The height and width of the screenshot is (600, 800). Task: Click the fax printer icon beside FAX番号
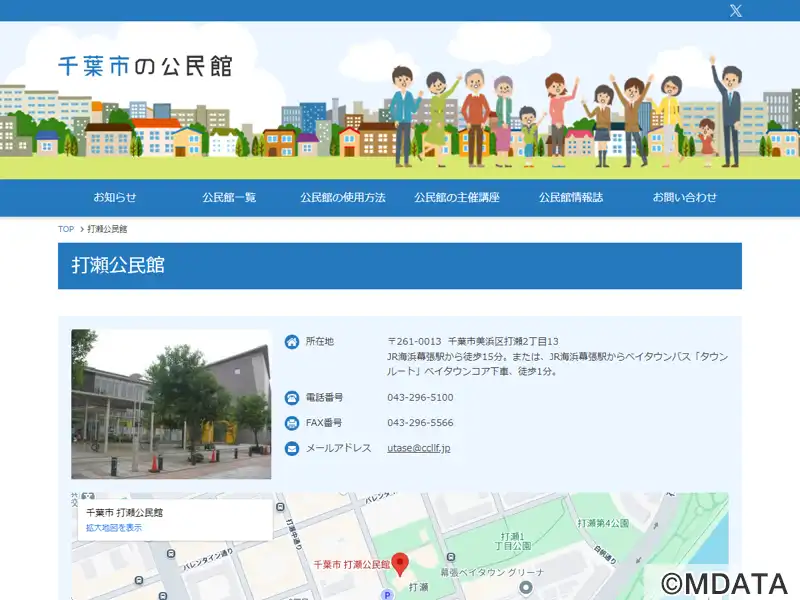pos(291,423)
